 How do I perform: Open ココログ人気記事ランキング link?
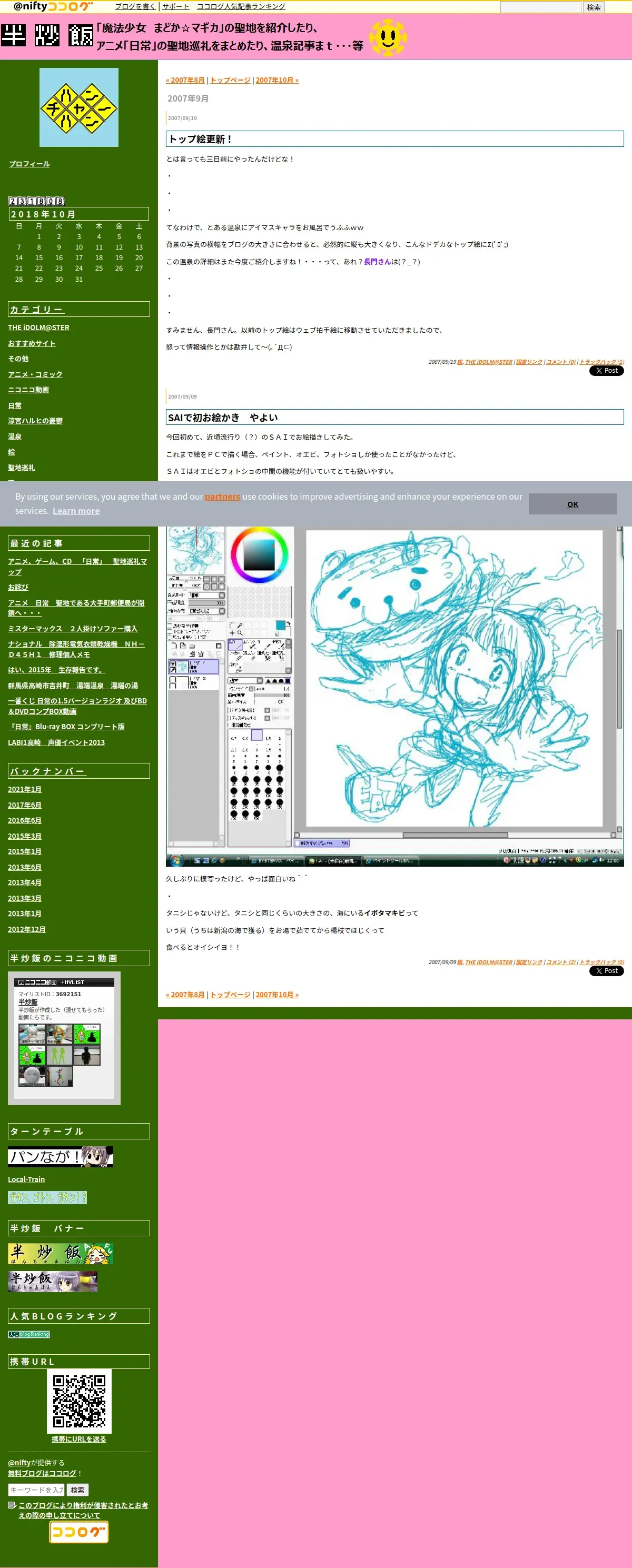(241, 7)
